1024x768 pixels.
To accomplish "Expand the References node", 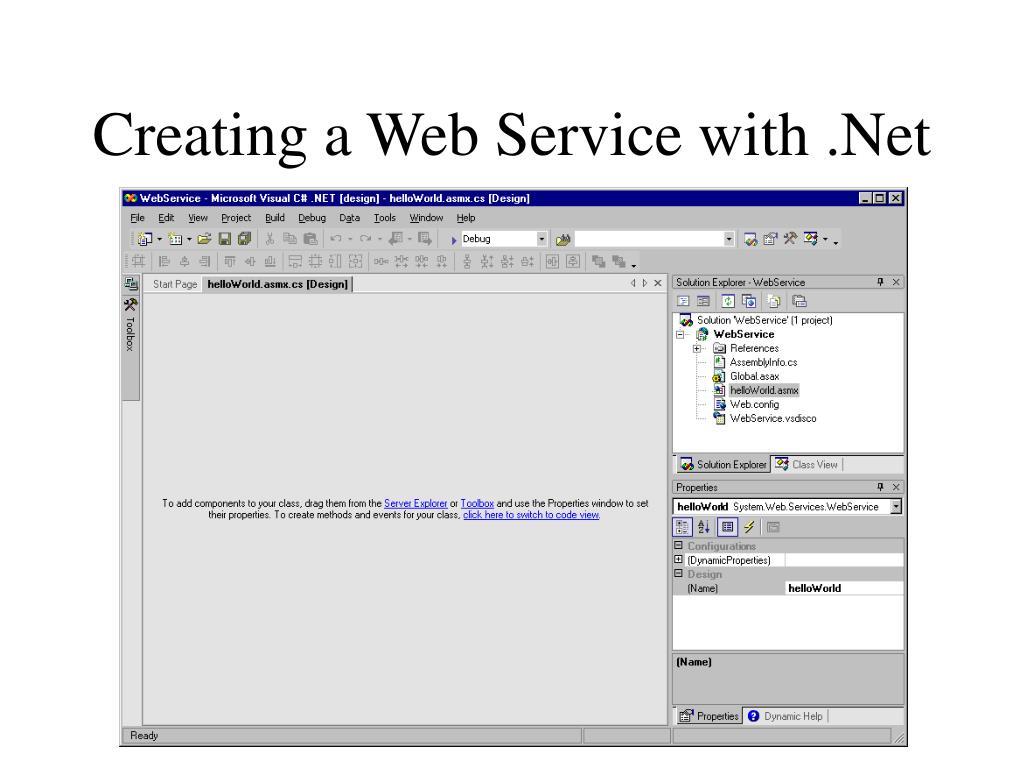I will (697, 349).
